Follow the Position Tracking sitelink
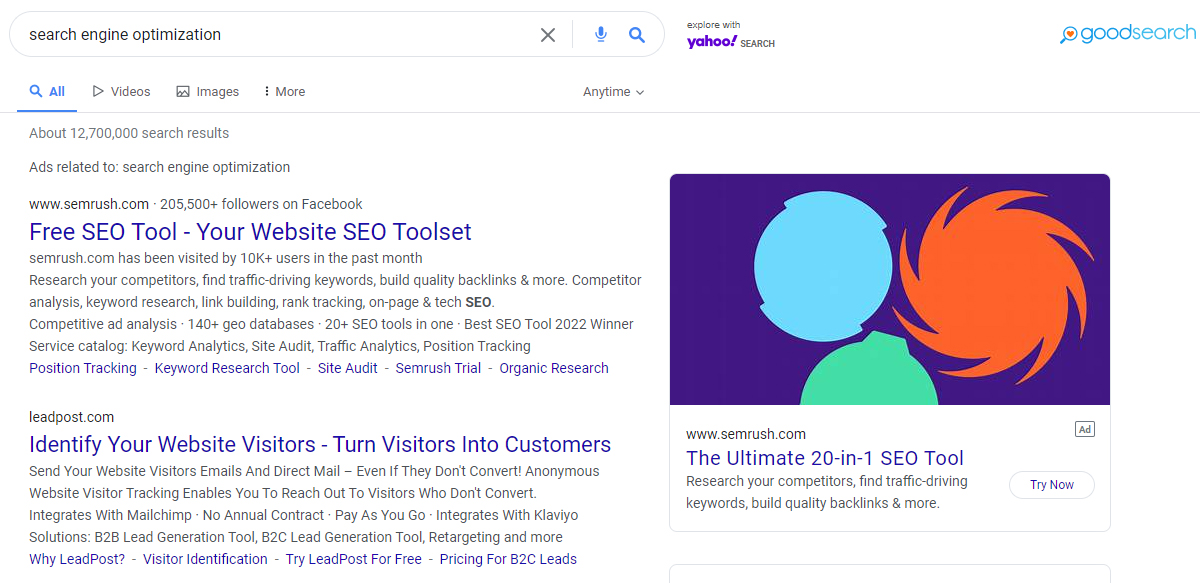This screenshot has width=1200, height=583. coord(83,368)
